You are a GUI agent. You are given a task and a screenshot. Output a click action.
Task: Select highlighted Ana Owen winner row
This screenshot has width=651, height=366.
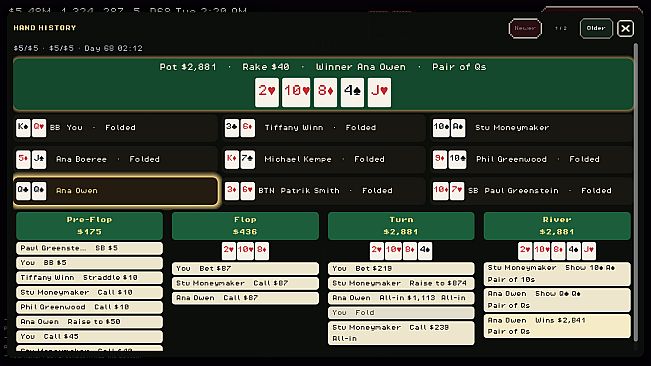point(115,190)
